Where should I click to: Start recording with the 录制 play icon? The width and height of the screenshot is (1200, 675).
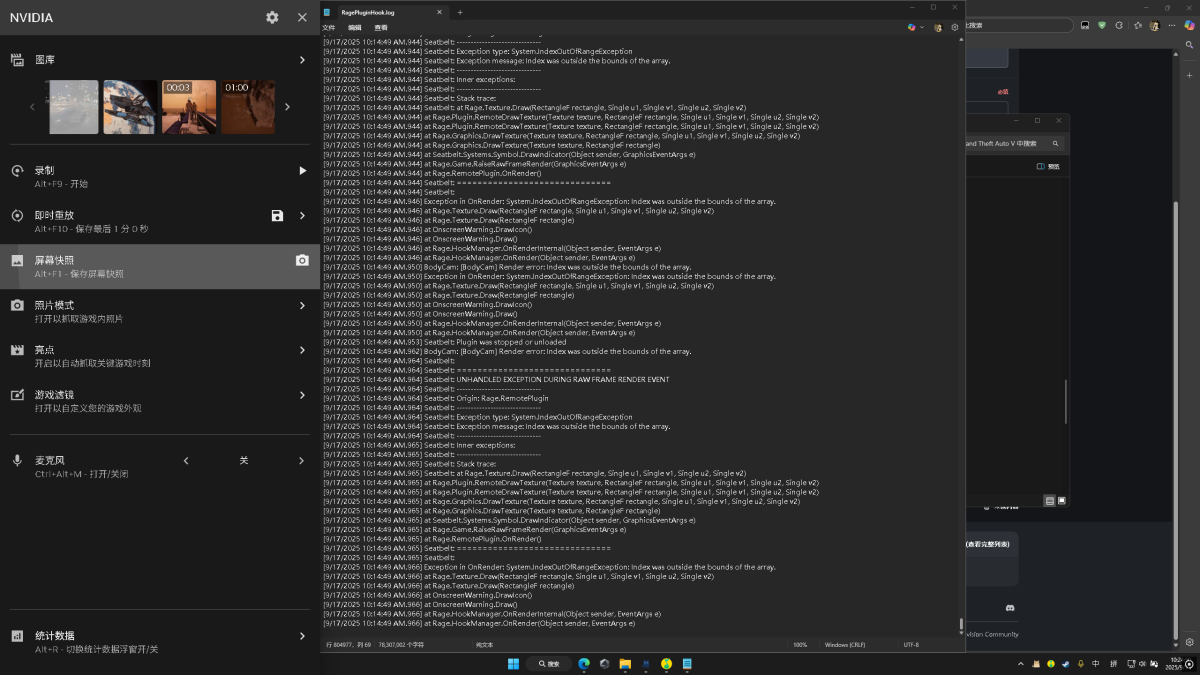click(x=302, y=171)
